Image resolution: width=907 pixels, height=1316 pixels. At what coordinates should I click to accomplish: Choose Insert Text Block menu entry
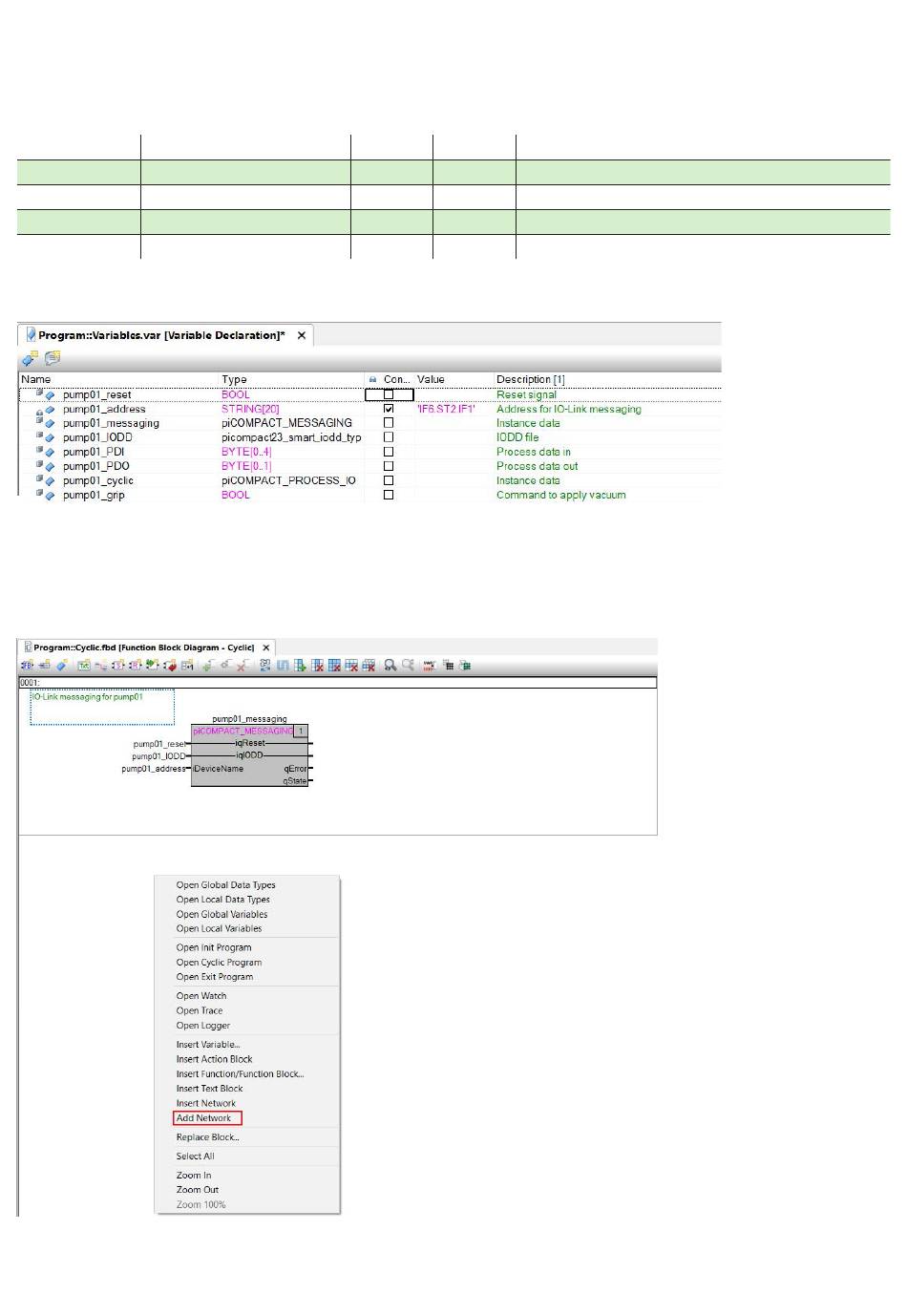(x=209, y=1089)
